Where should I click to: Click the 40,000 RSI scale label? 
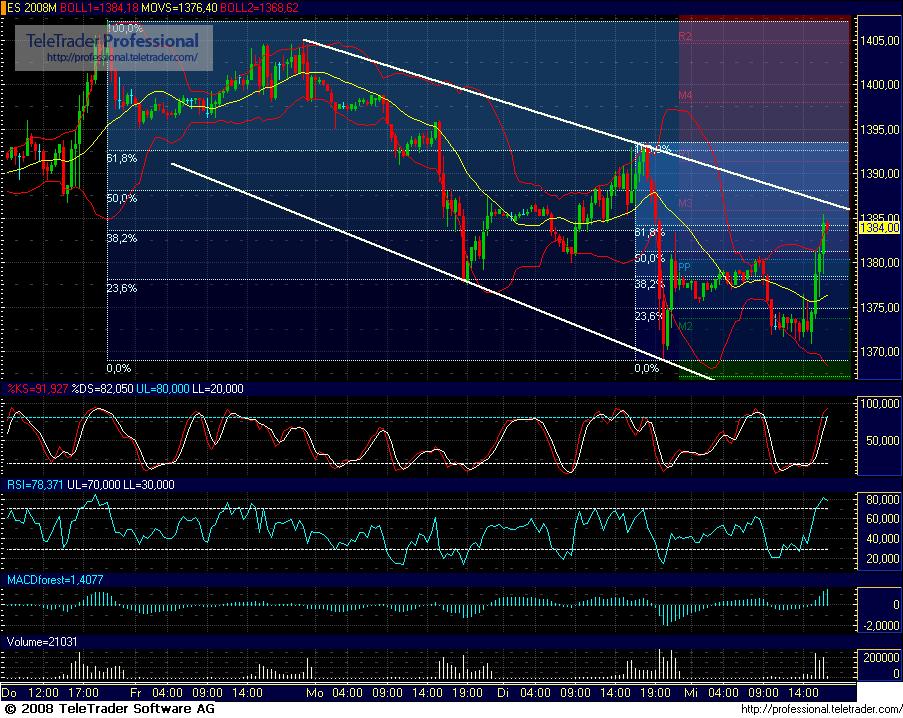[x=882, y=538]
